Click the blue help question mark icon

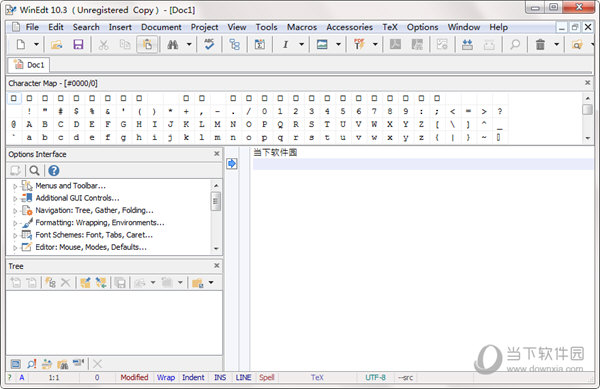click(54, 171)
